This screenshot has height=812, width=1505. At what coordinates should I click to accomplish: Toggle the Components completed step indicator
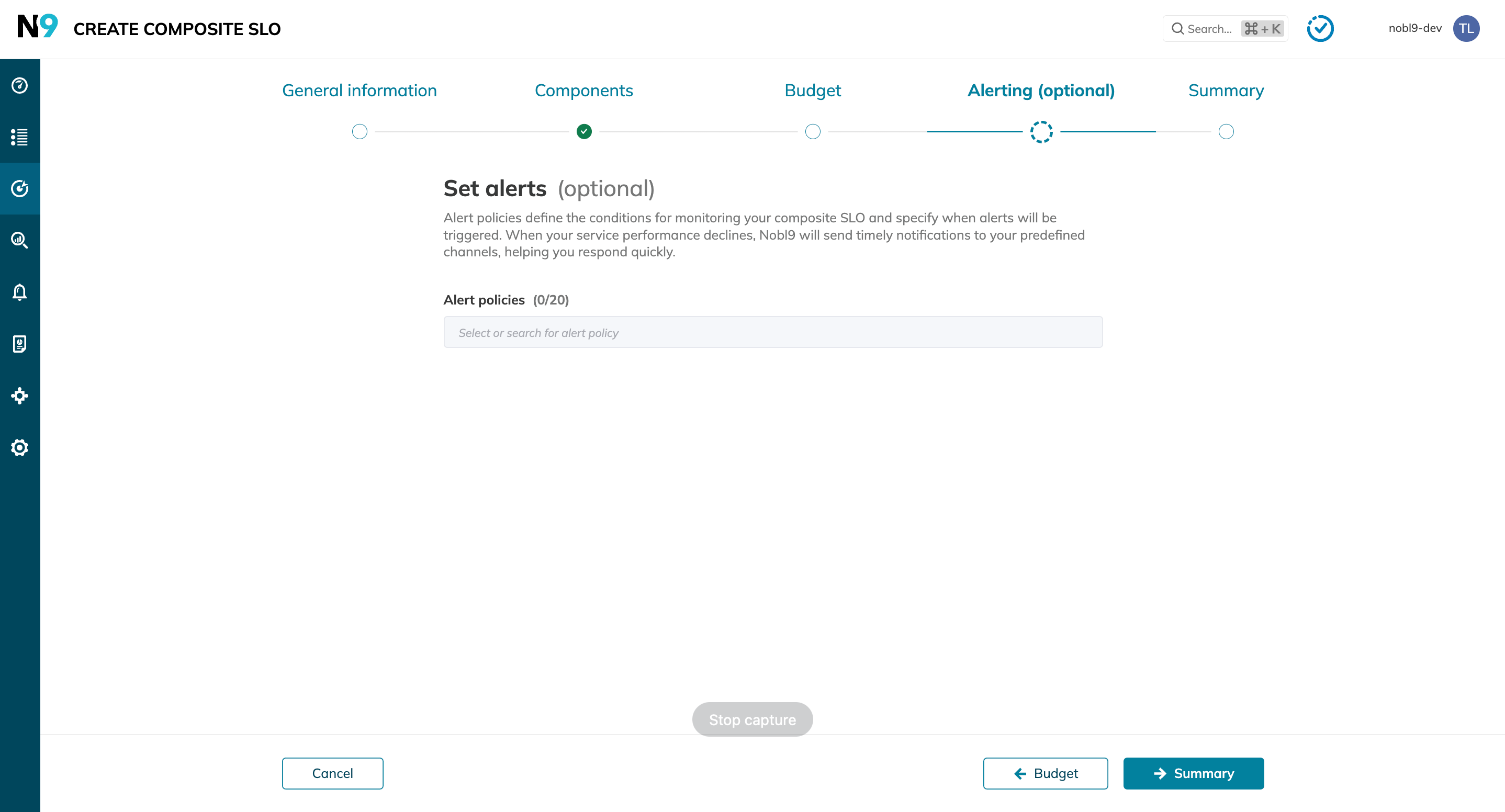click(584, 131)
